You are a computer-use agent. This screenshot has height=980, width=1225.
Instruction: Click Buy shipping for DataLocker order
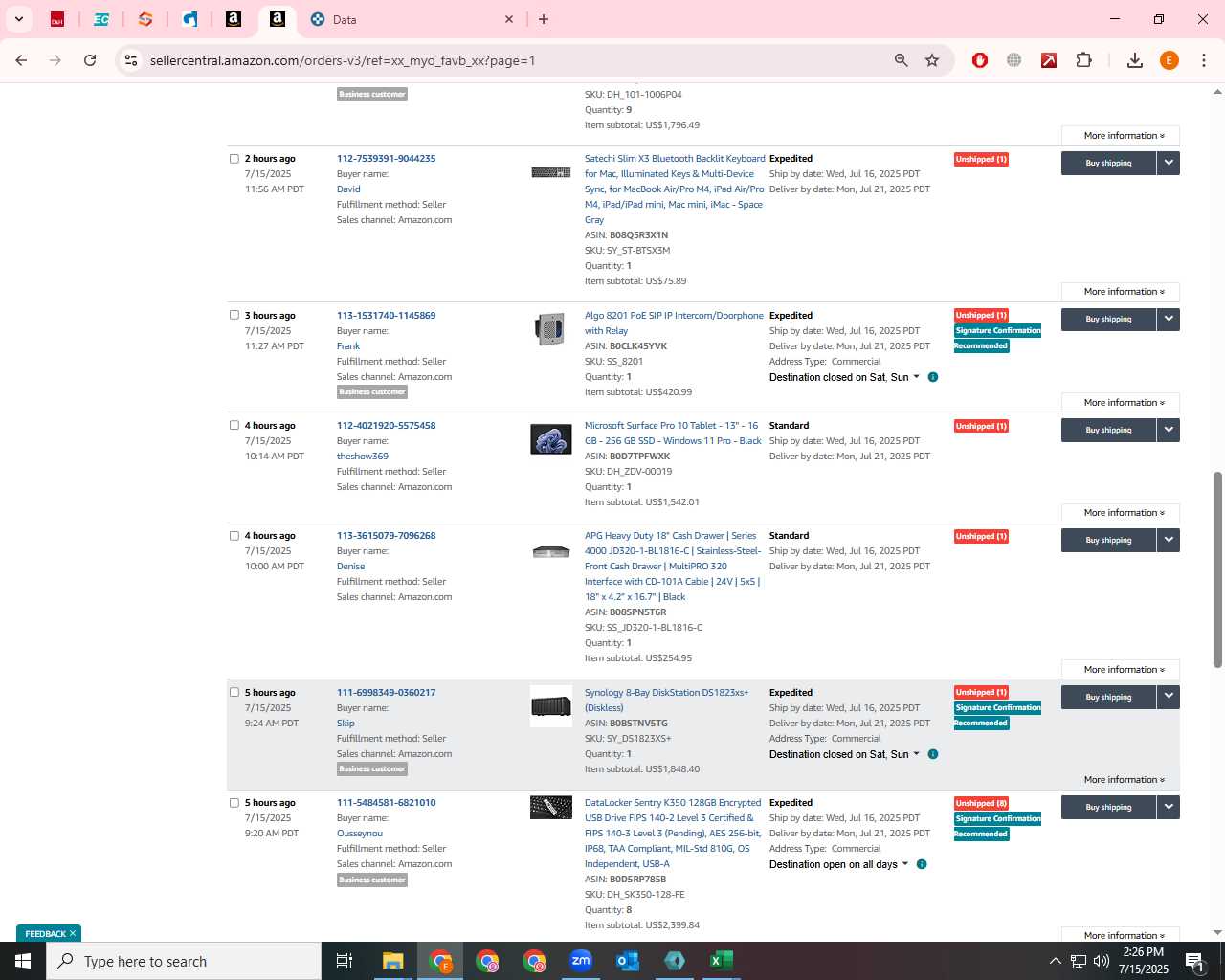pyautogui.click(x=1108, y=807)
